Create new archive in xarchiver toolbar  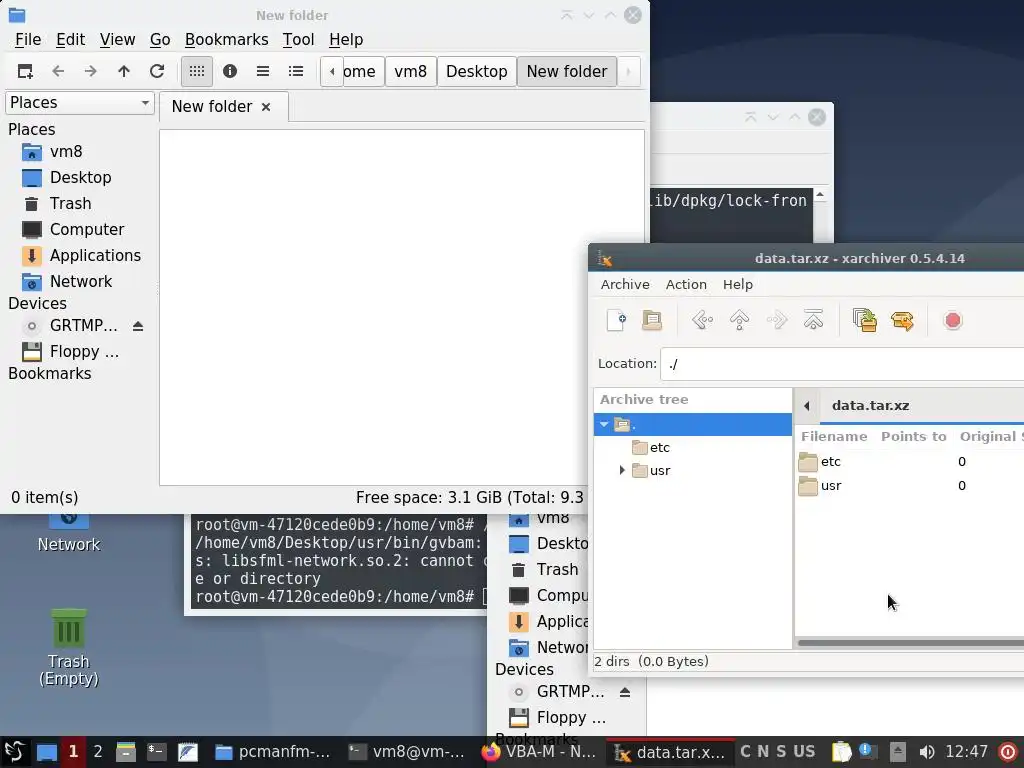pos(616,320)
